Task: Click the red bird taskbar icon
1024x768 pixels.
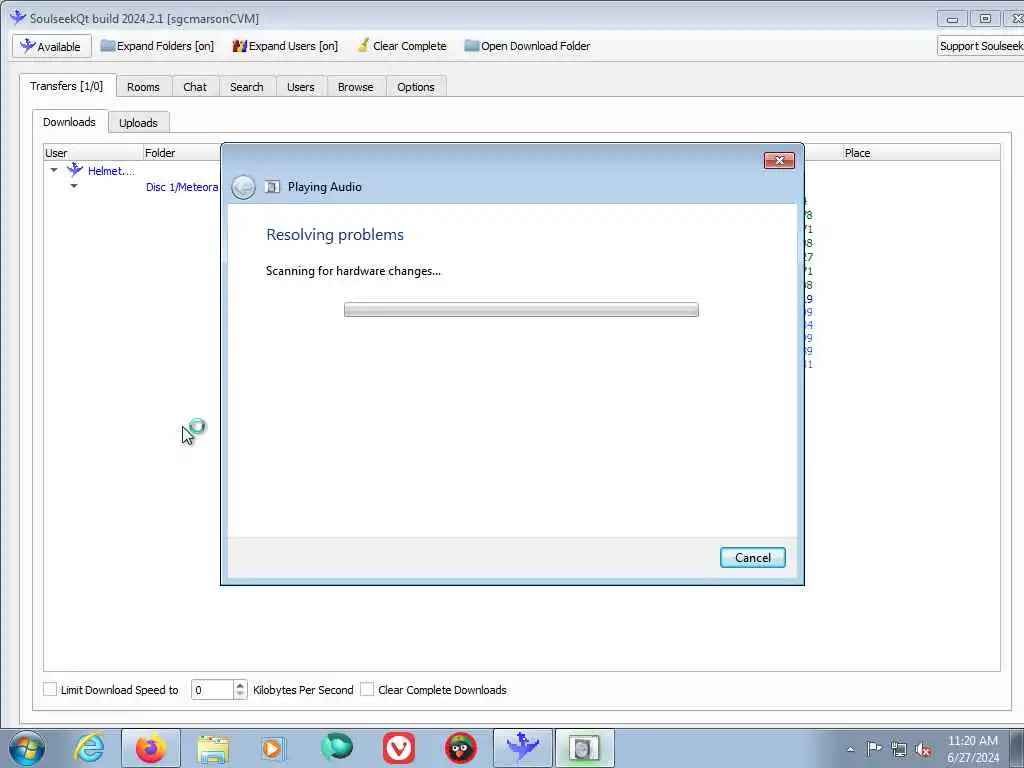Action: click(x=460, y=748)
